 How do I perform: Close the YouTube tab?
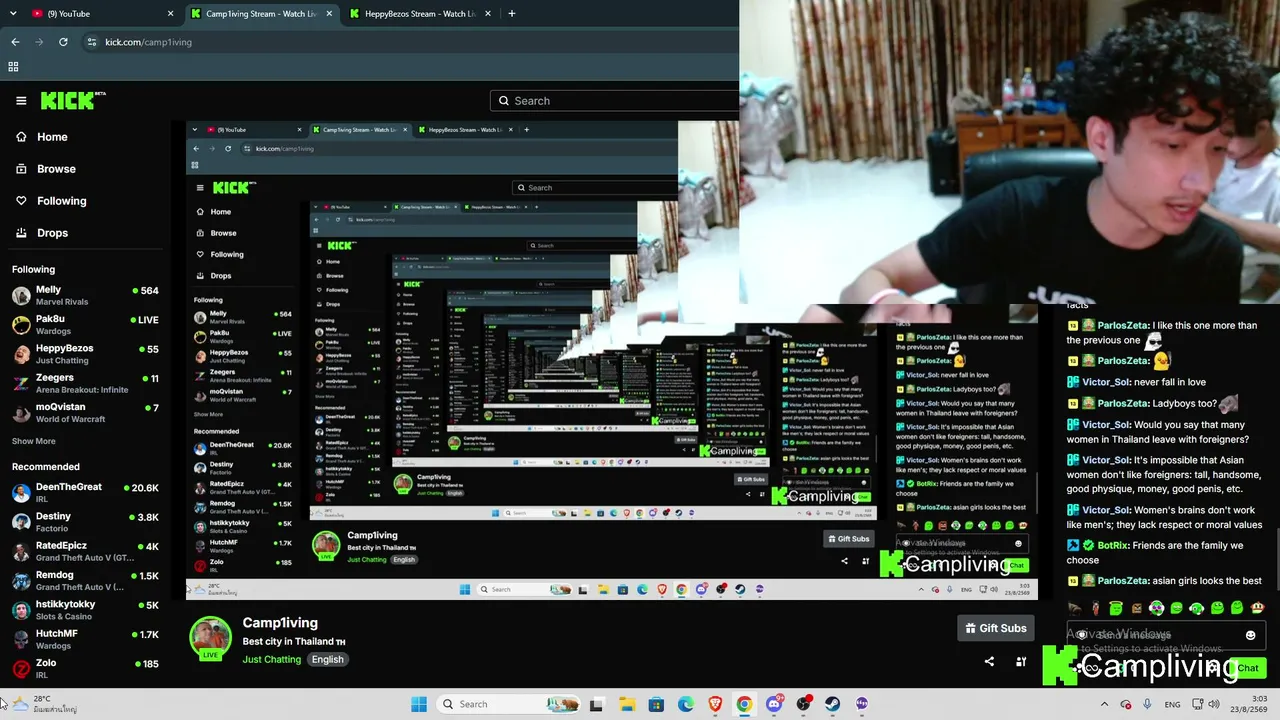coord(170,14)
